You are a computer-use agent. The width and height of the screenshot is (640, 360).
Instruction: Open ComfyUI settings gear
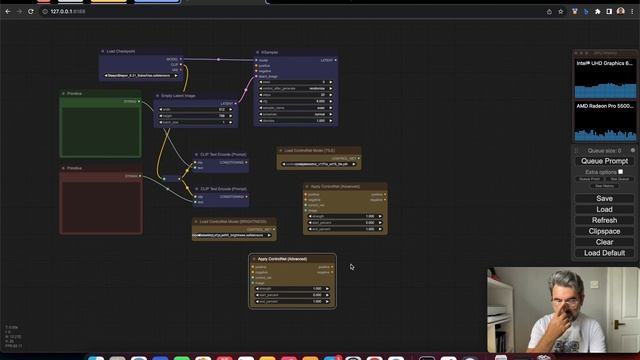[x=633, y=150]
